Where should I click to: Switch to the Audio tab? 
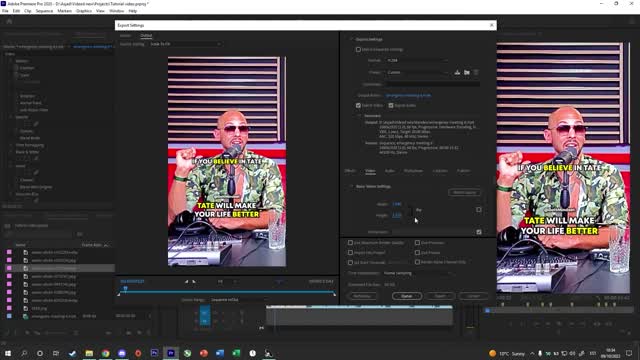click(x=390, y=171)
